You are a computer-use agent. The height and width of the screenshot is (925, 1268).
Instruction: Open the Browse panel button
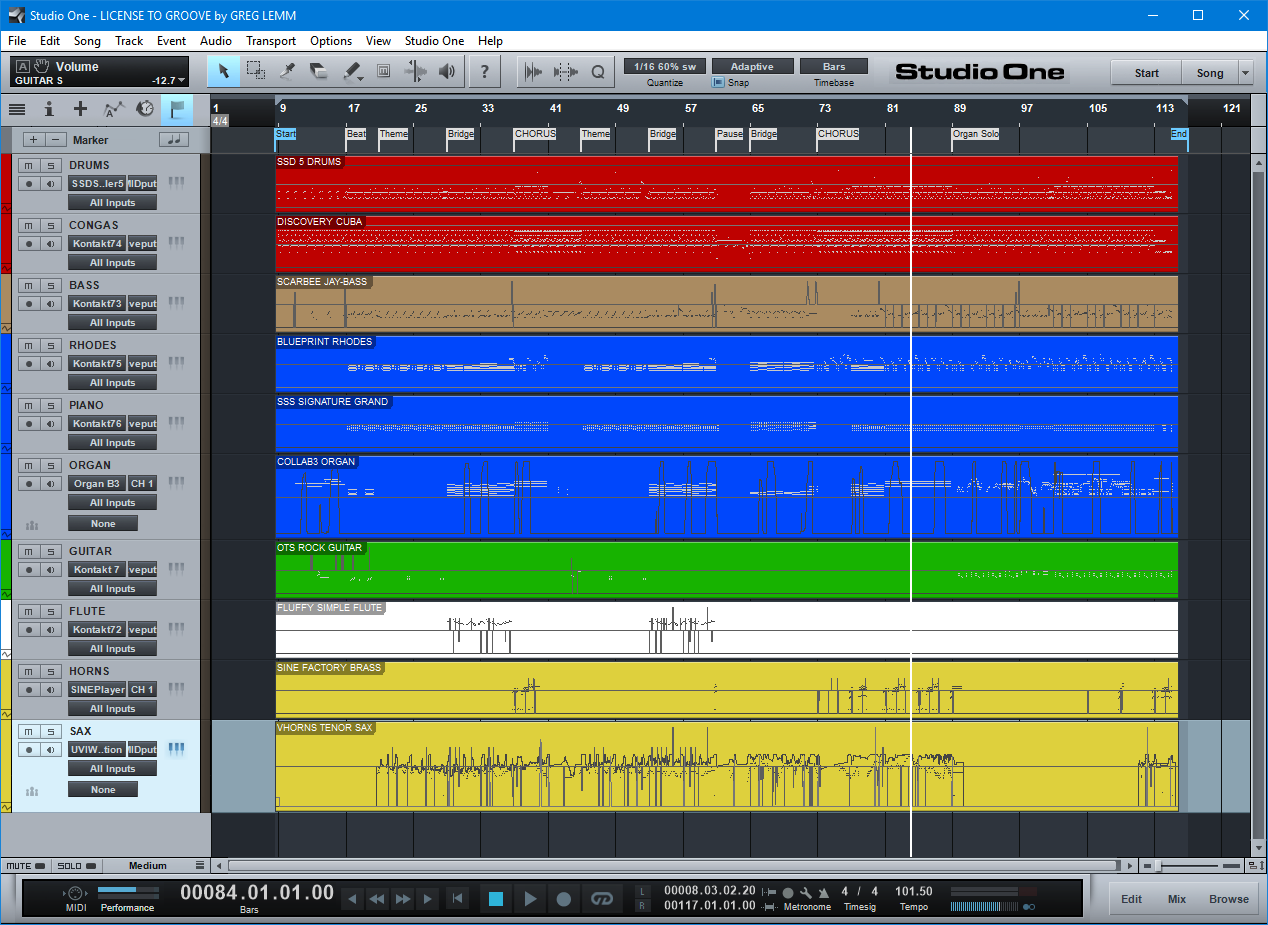click(x=1229, y=899)
